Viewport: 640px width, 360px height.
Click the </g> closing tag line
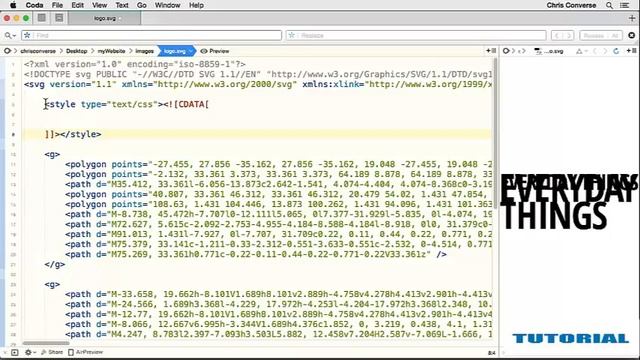pyautogui.click(x=55, y=264)
